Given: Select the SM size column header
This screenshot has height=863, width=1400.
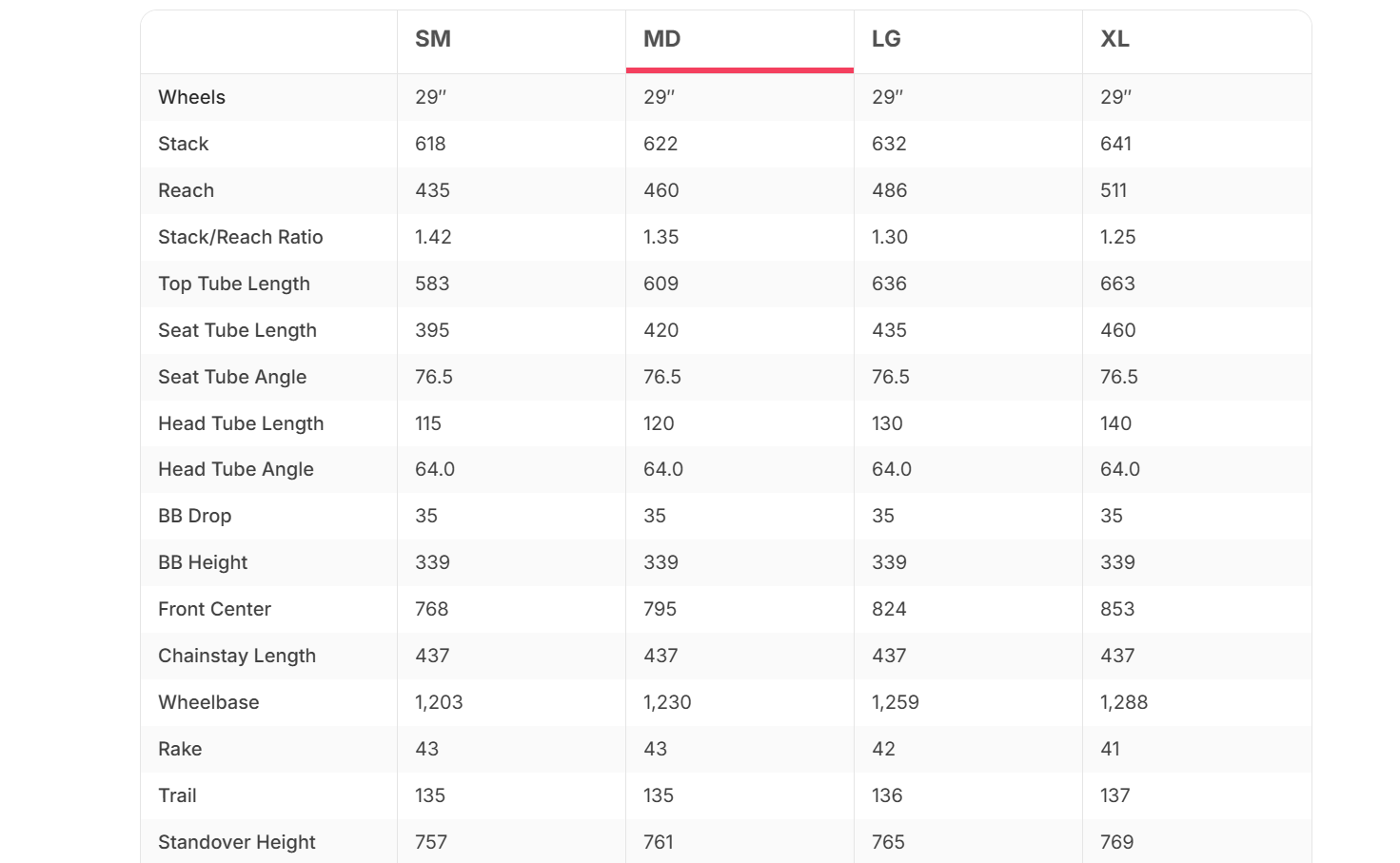Looking at the screenshot, I should [433, 39].
